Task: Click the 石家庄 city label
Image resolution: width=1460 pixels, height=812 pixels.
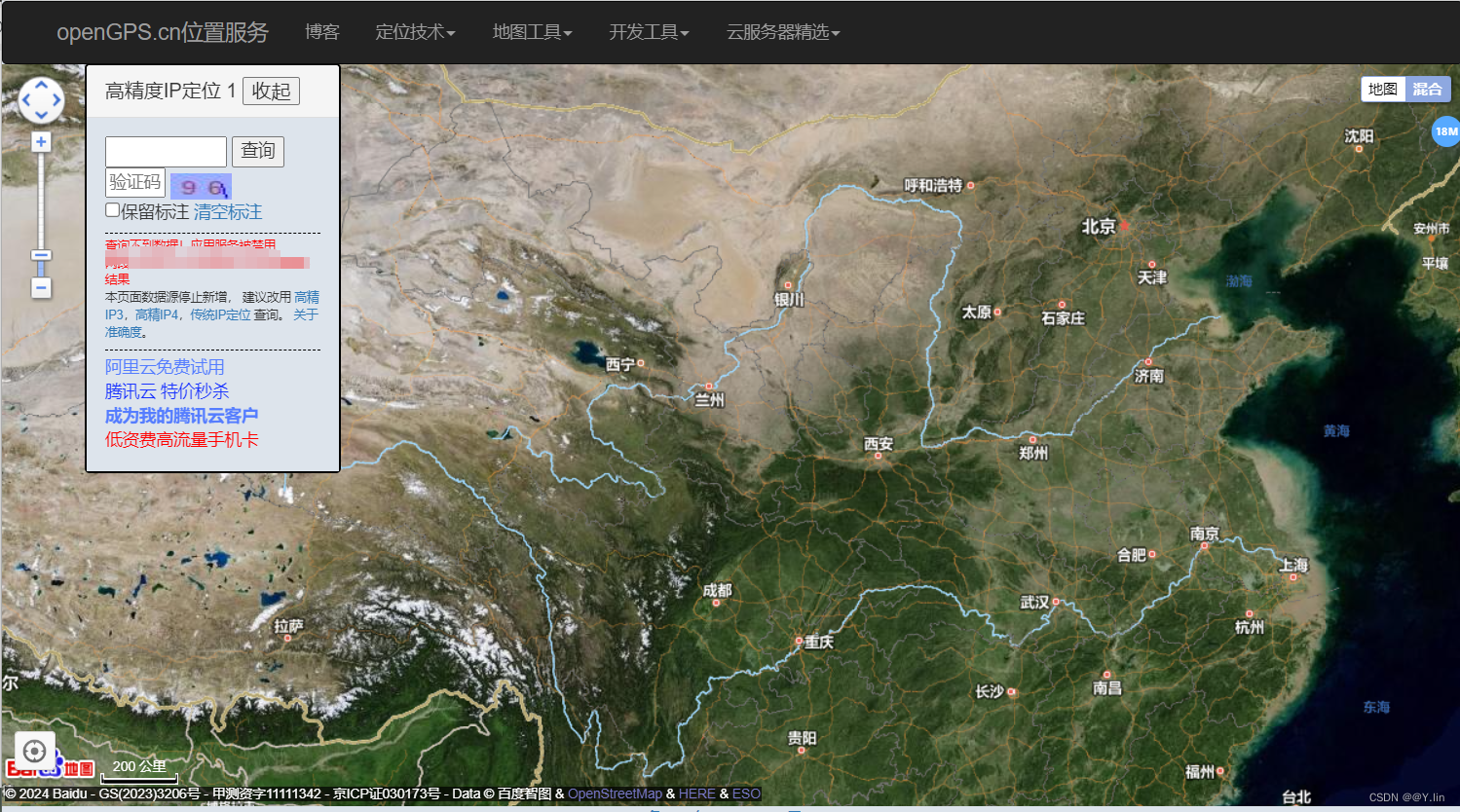Action: point(1063,318)
